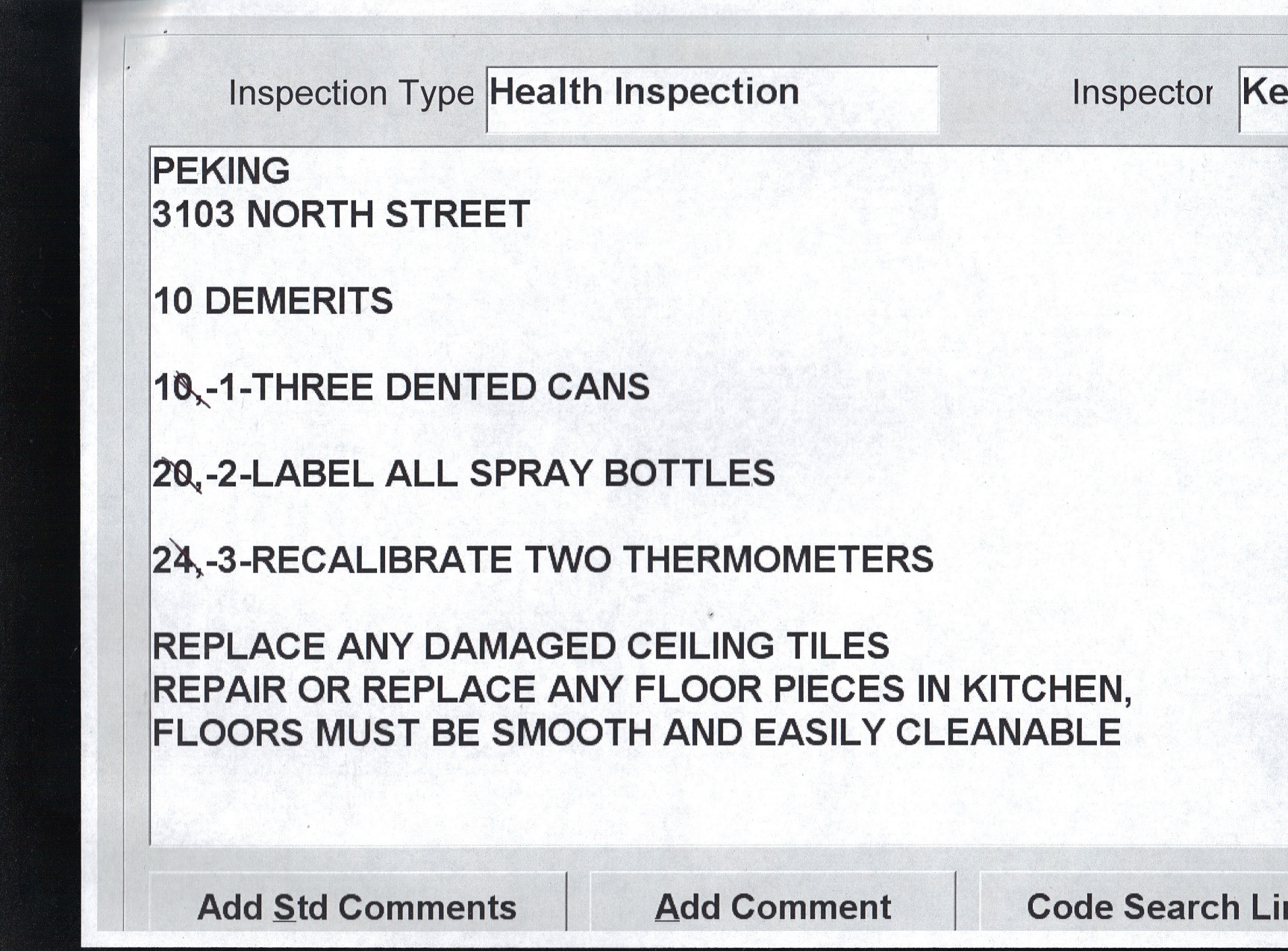Click the 10 DEMERITS line

273,301
